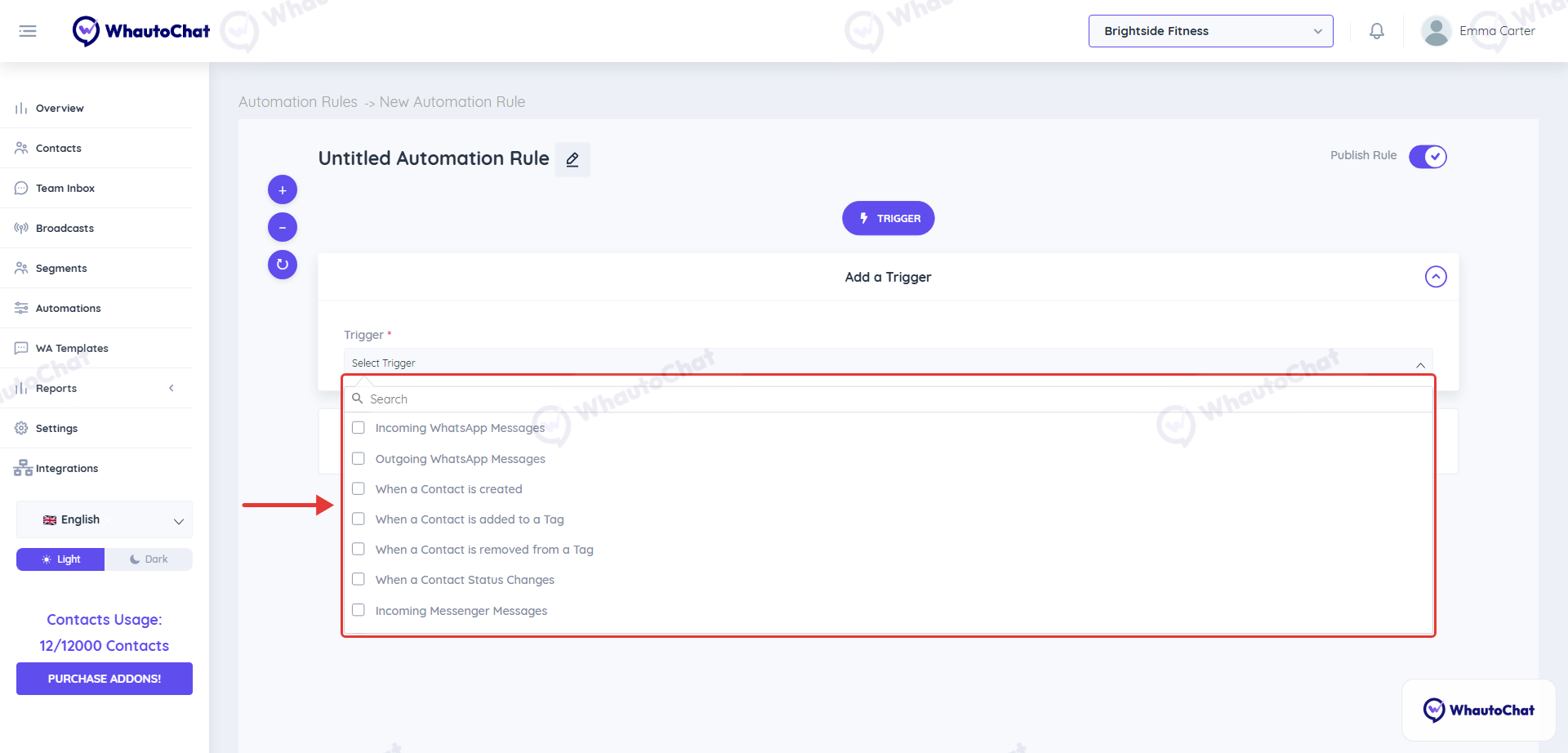Click PURCHASE ADDONS! button
The width and height of the screenshot is (1568, 753).
[x=105, y=679]
